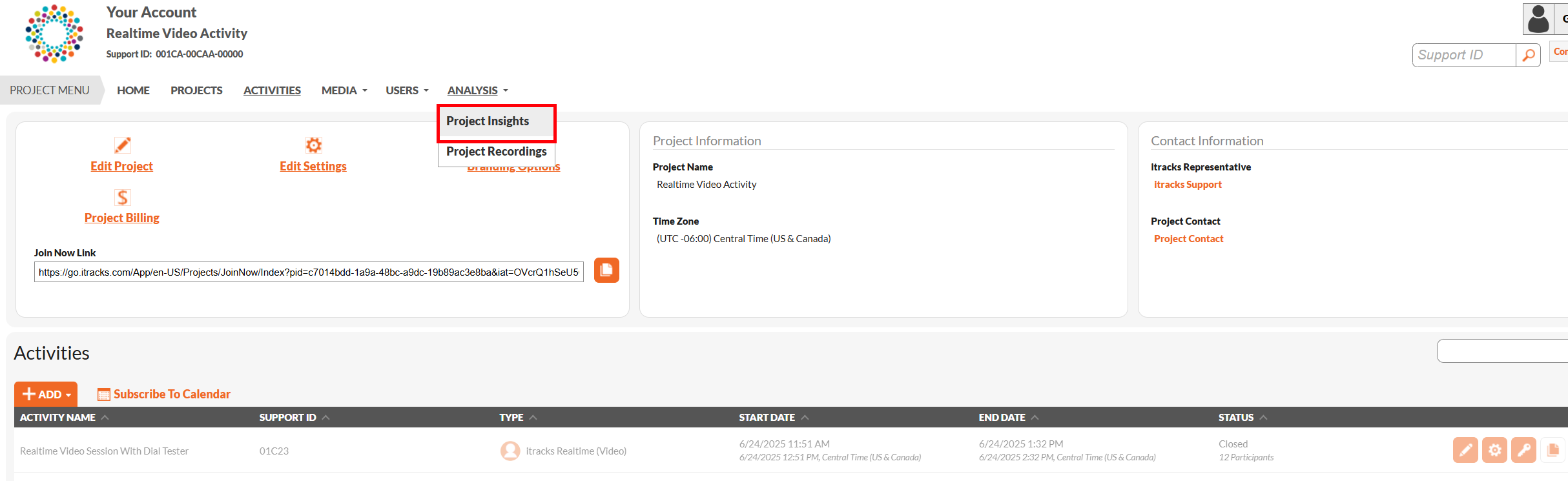Click the Edit Settings gear icon
Screen dimensions: 1568x481
[x=313, y=145]
